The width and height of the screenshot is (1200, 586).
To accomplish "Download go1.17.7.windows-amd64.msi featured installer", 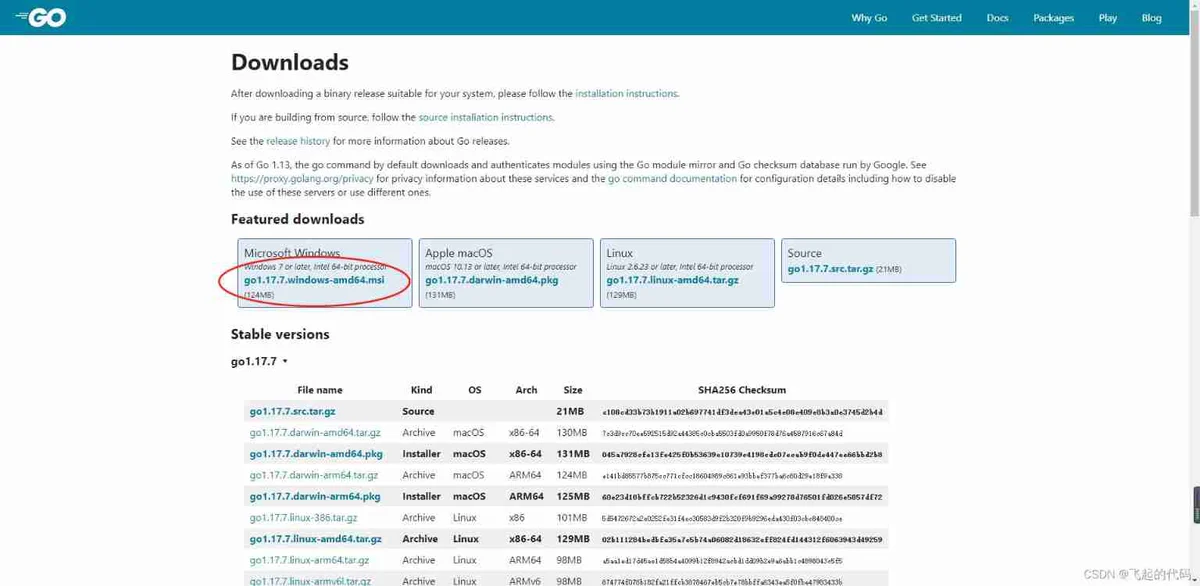I will pyautogui.click(x=314, y=281).
